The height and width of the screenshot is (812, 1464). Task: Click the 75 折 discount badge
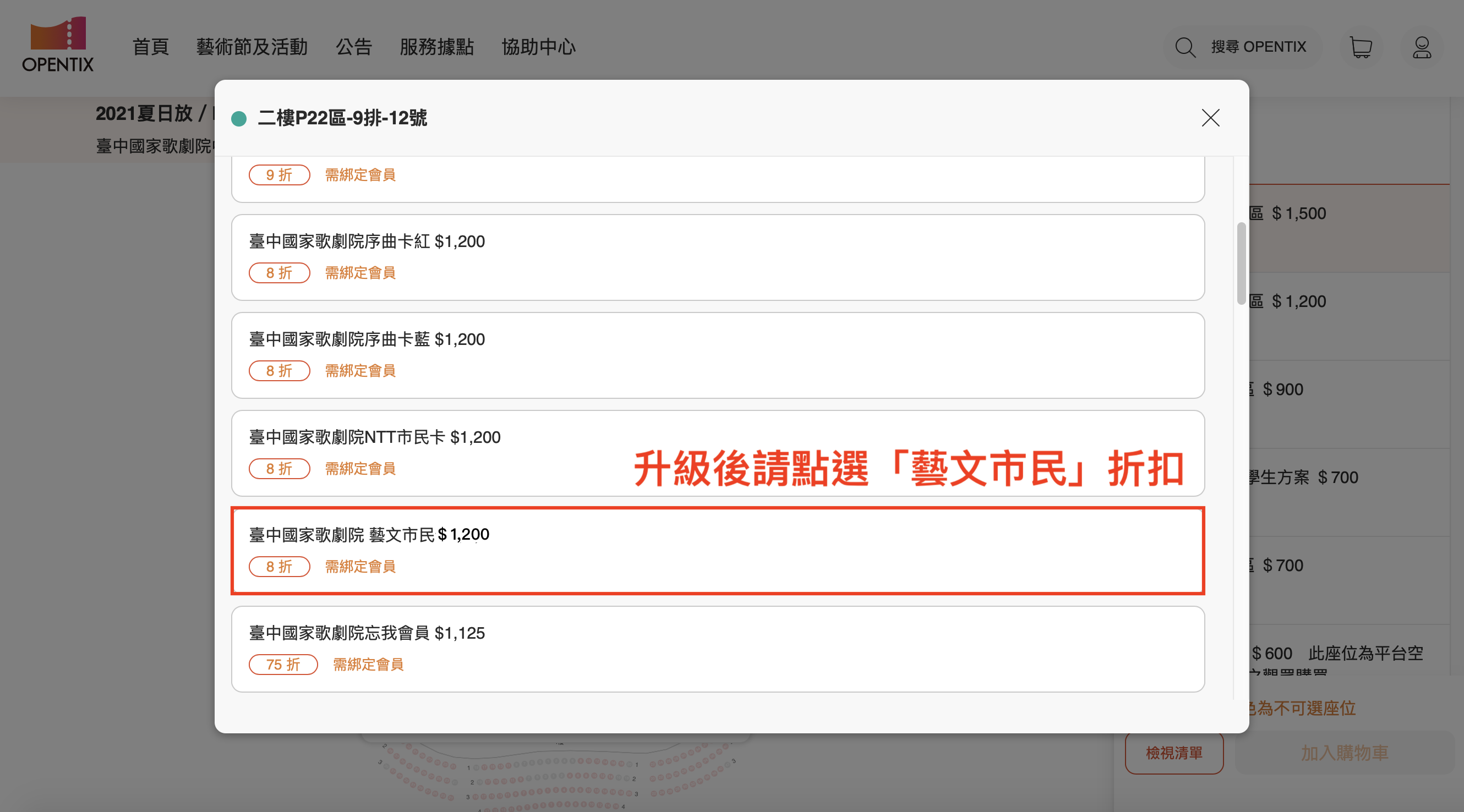[283, 664]
